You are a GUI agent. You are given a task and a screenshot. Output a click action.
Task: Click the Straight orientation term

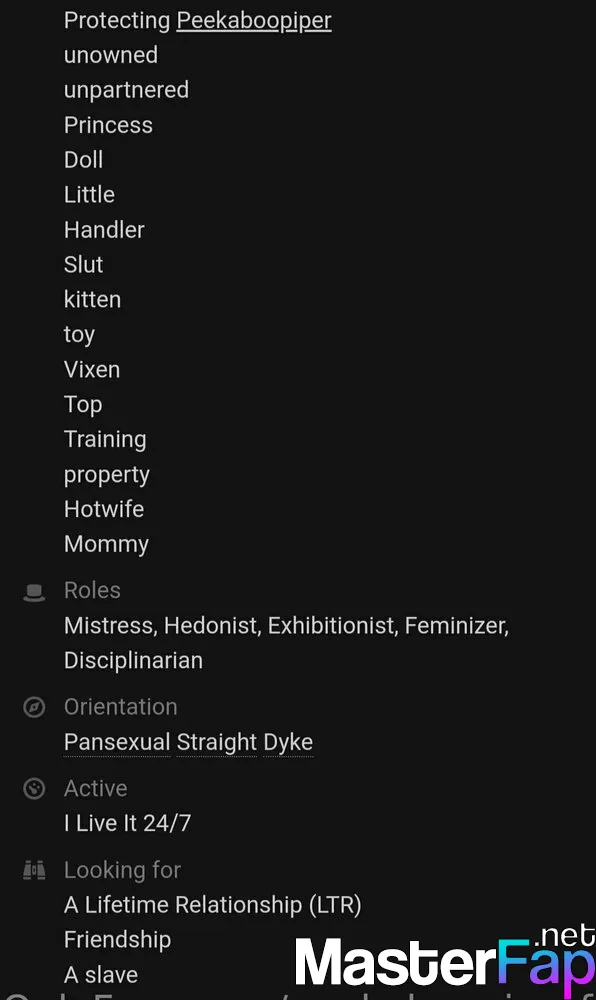pyautogui.click(x=217, y=742)
